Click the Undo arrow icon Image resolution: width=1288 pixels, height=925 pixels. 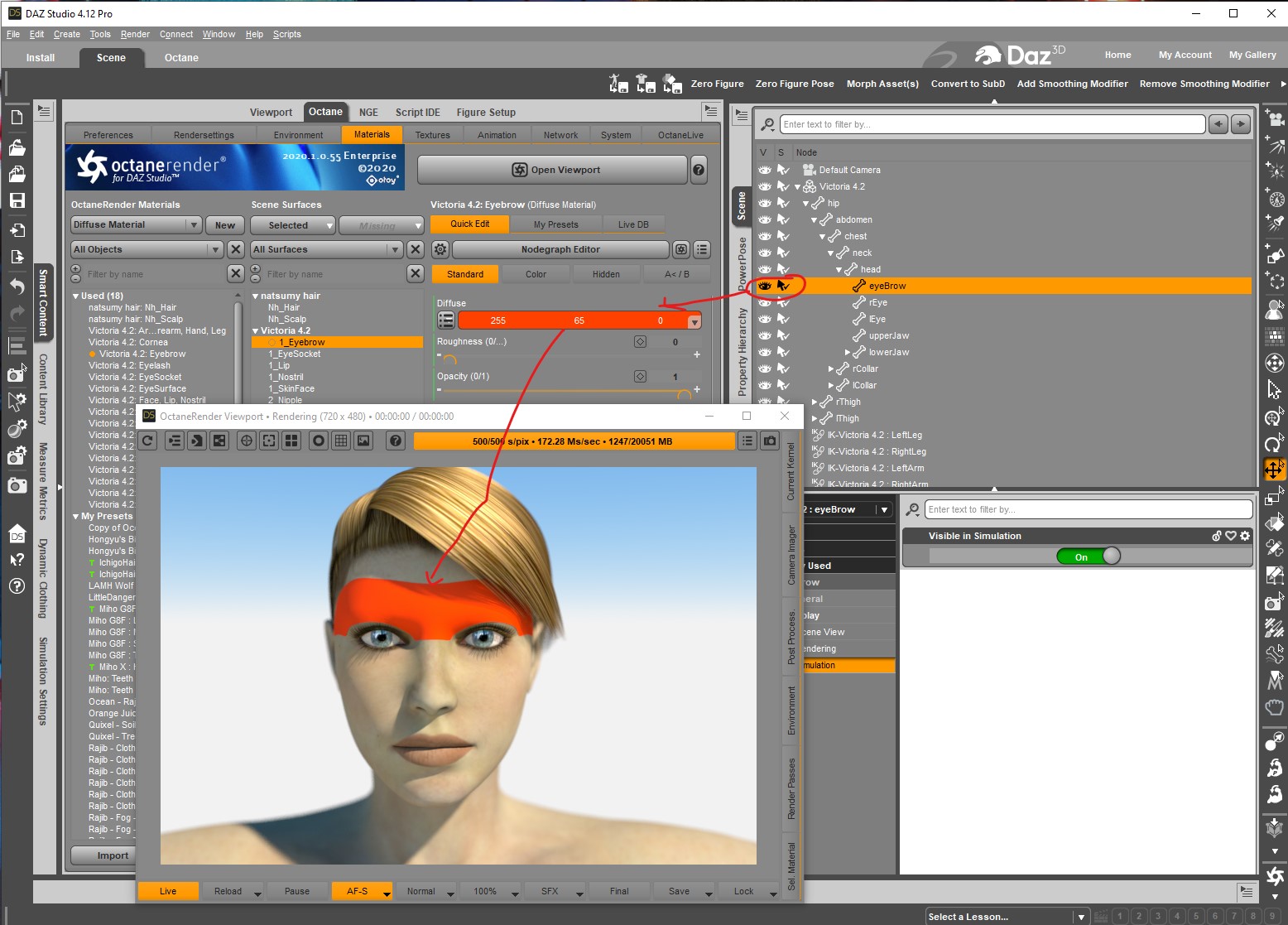(17, 286)
